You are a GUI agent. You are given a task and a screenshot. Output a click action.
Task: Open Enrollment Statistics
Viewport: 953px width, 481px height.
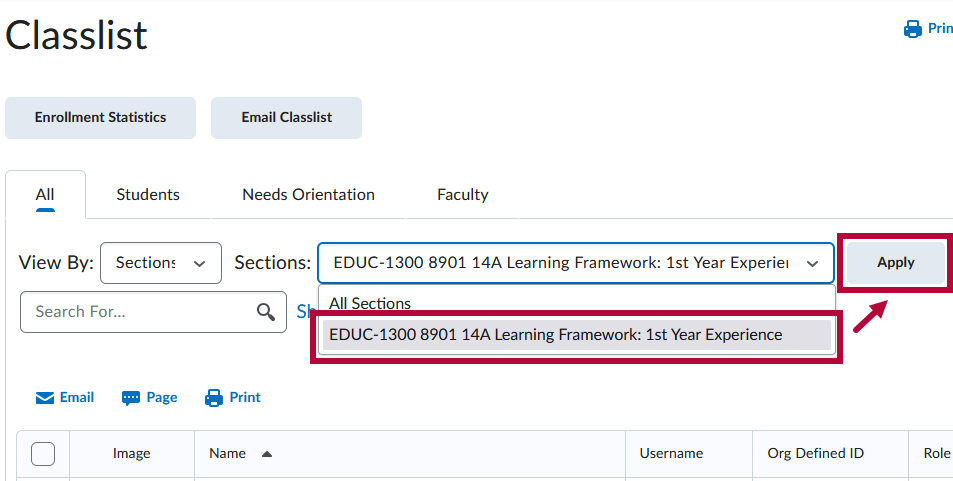click(x=100, y=118)
